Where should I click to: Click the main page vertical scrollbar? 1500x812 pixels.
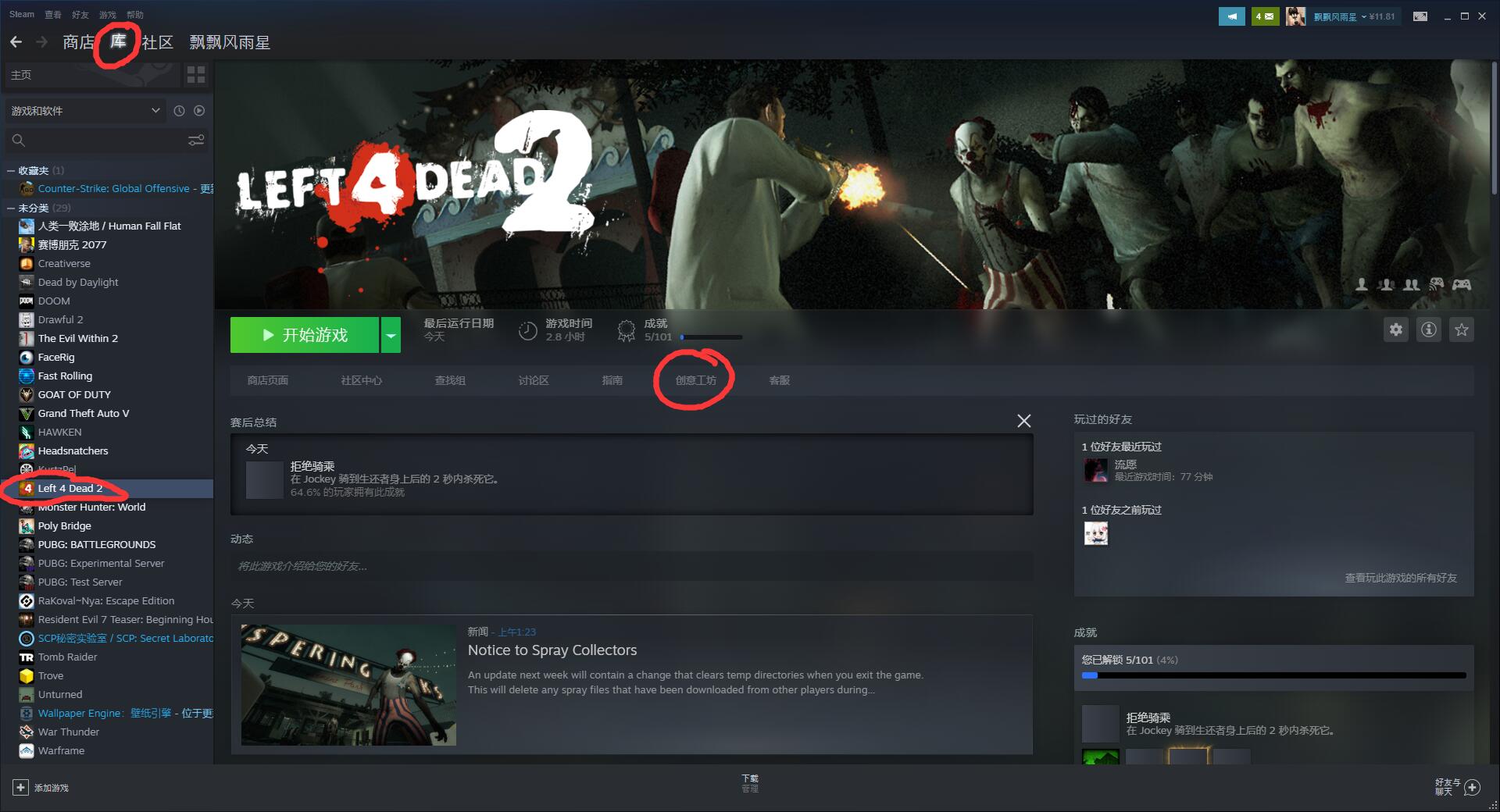(x=1495, y=127)
